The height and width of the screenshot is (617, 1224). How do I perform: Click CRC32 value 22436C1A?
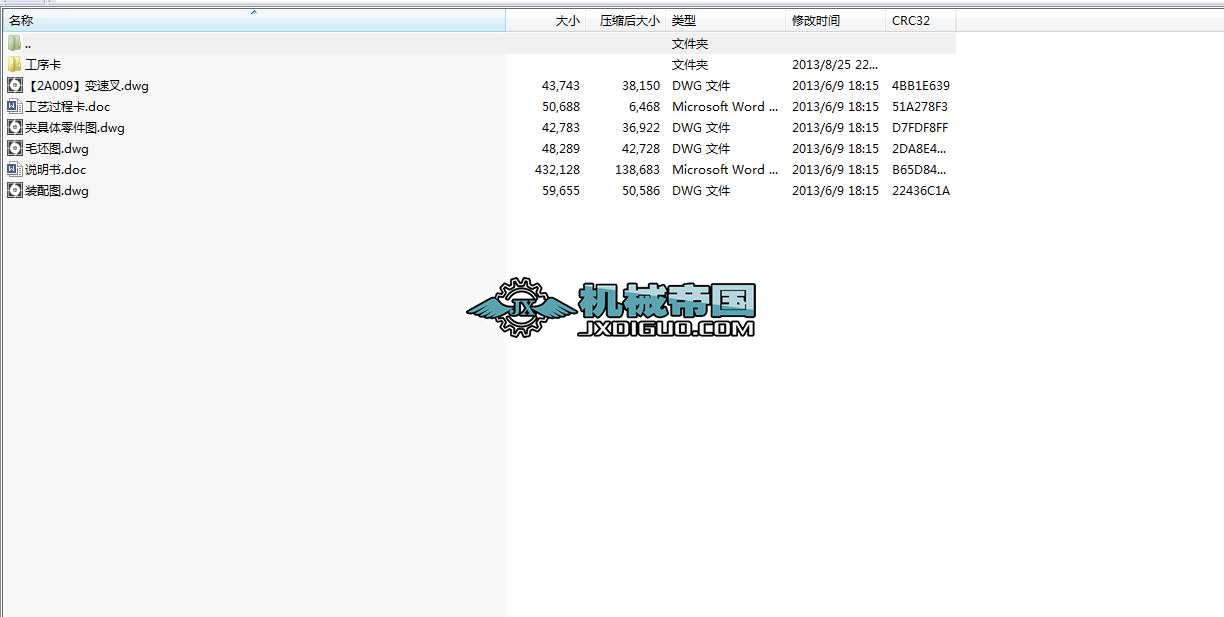pos(921,191)
